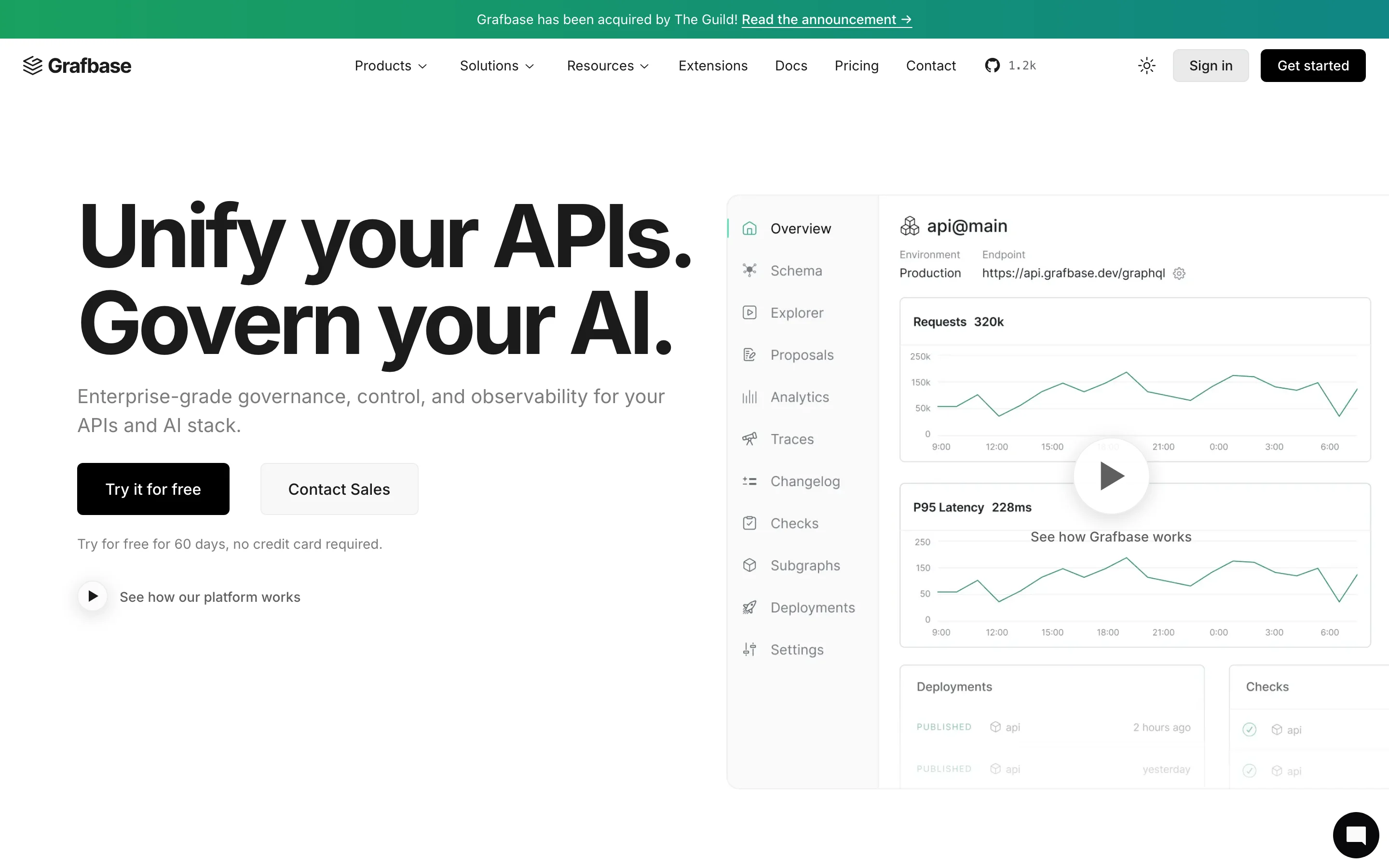Select the Traces telescope icon
Image resolution: width=1389 pixels, height=868 pixels.
(749, 439)
